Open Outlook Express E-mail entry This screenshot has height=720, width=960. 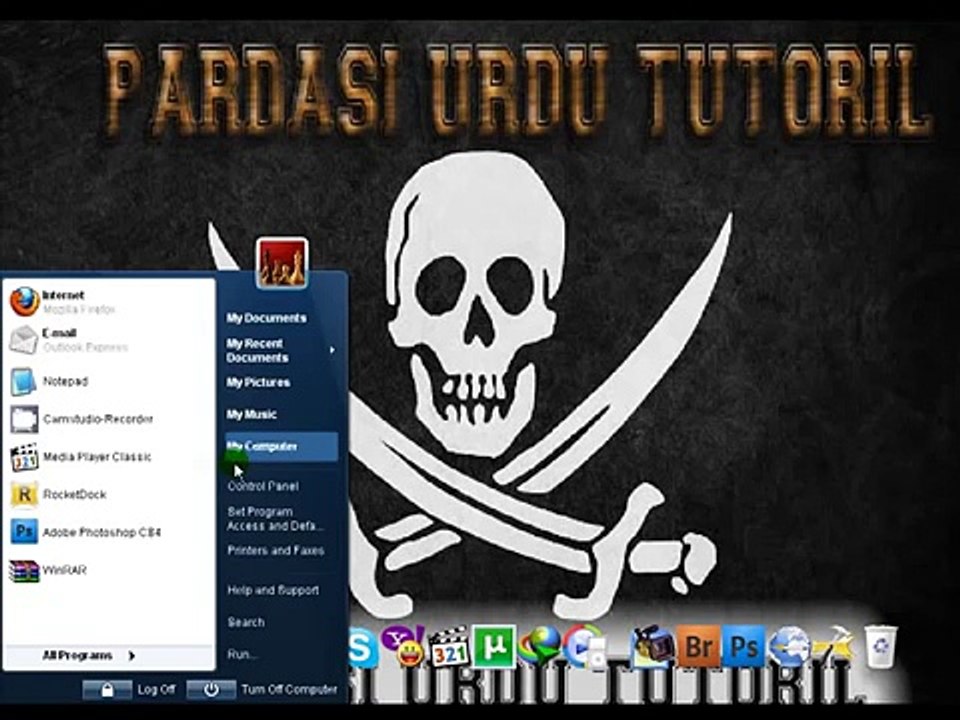click(x=109, y=340)
